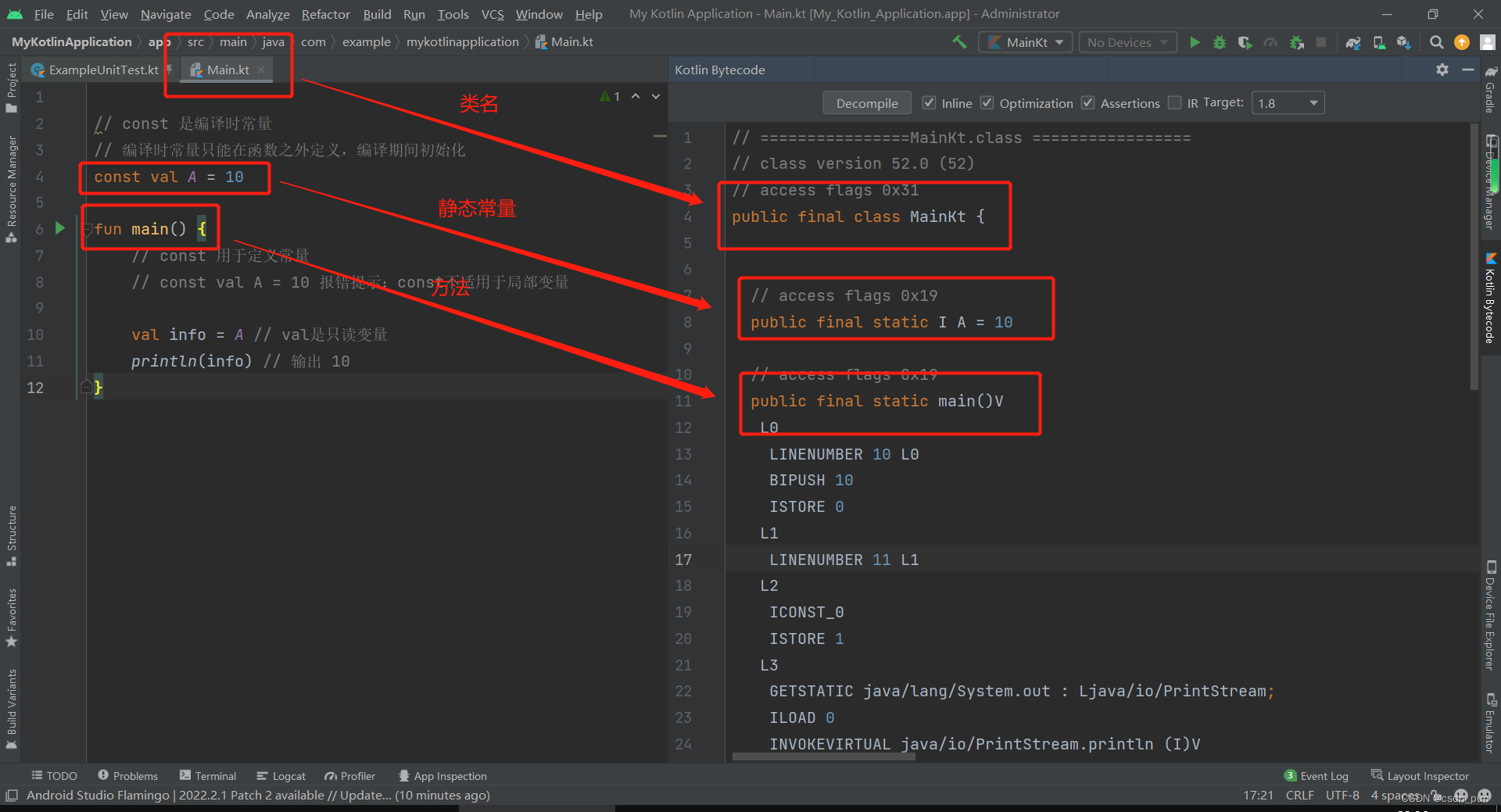
Task: Open Structure tool window
Action: (x=11, y=535)
